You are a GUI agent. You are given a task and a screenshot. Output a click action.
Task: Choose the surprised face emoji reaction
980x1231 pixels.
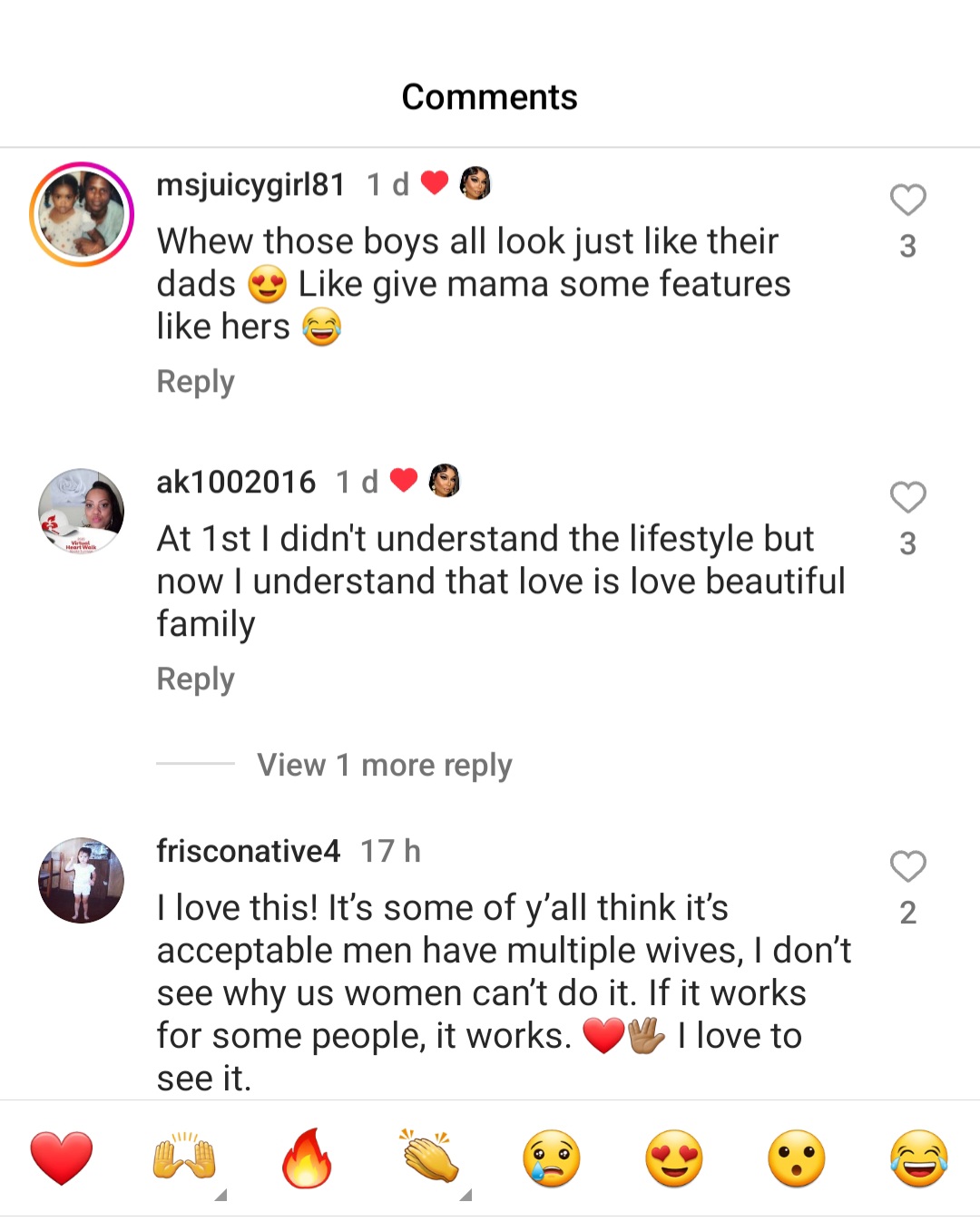[x=797, y=1158]
